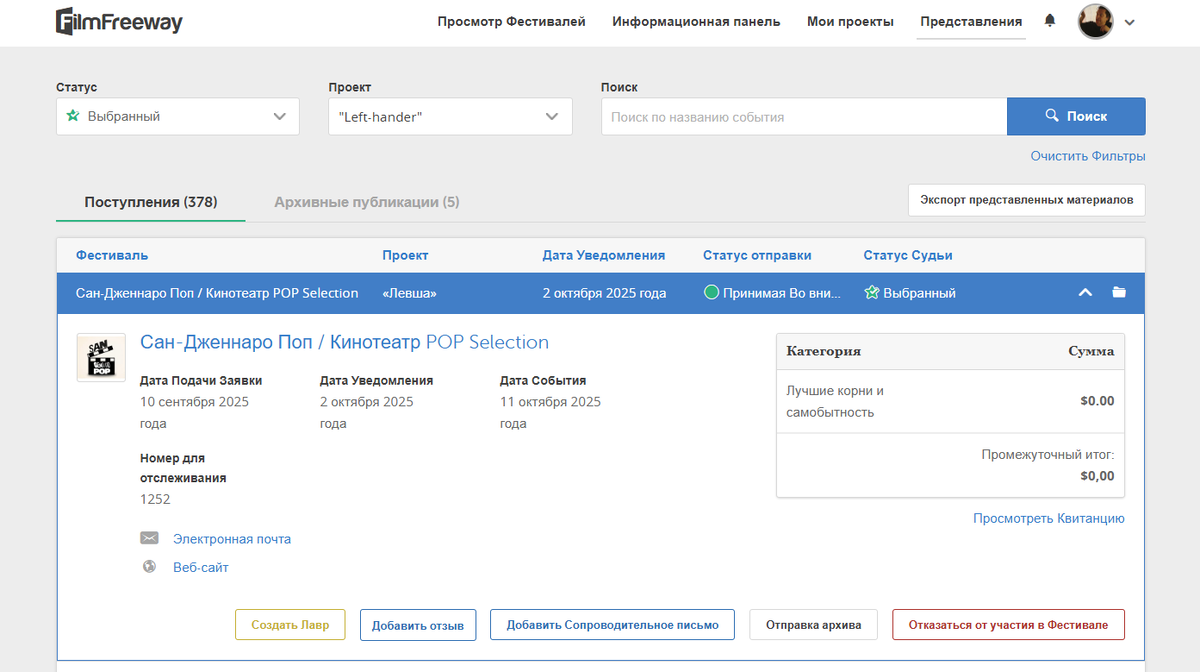Viewport: 1200px width, 672px height.
Task: Sort by Статус отправки column header
Action: click(x=757, y=255)
